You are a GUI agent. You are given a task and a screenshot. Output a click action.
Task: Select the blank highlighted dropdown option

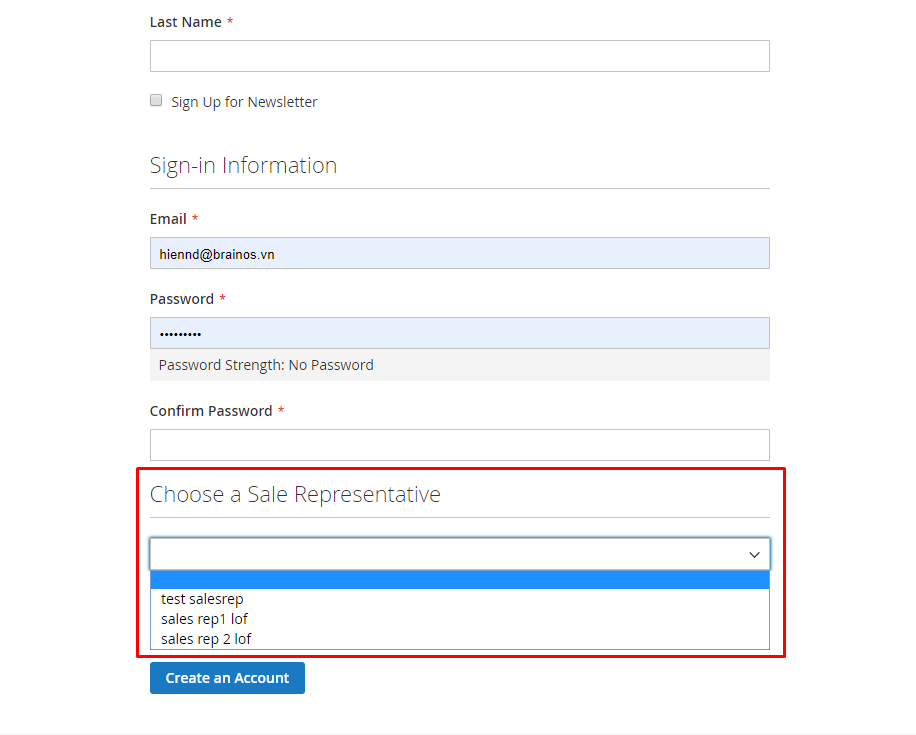tap(460, 580)
